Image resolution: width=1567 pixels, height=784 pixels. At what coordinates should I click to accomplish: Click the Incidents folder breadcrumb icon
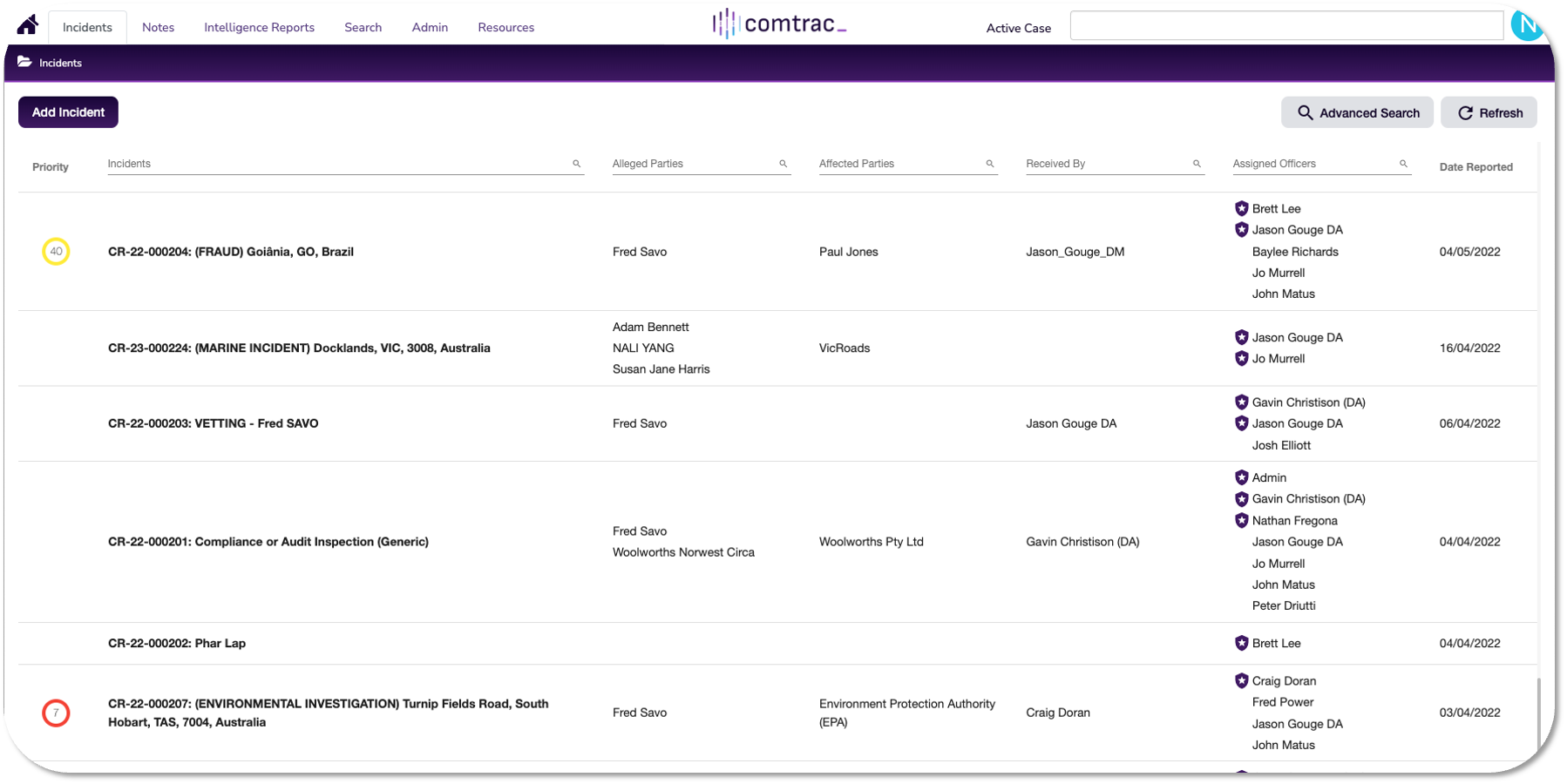point(24,63)
